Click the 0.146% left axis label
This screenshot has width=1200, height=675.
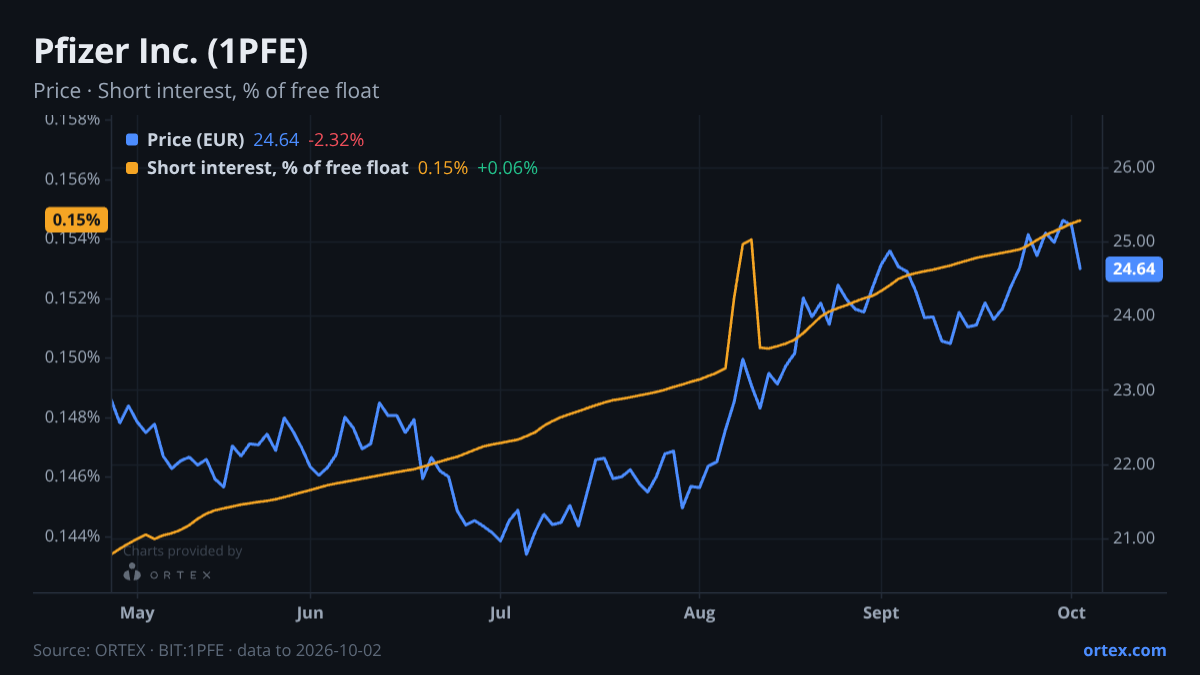coord(72,476)
